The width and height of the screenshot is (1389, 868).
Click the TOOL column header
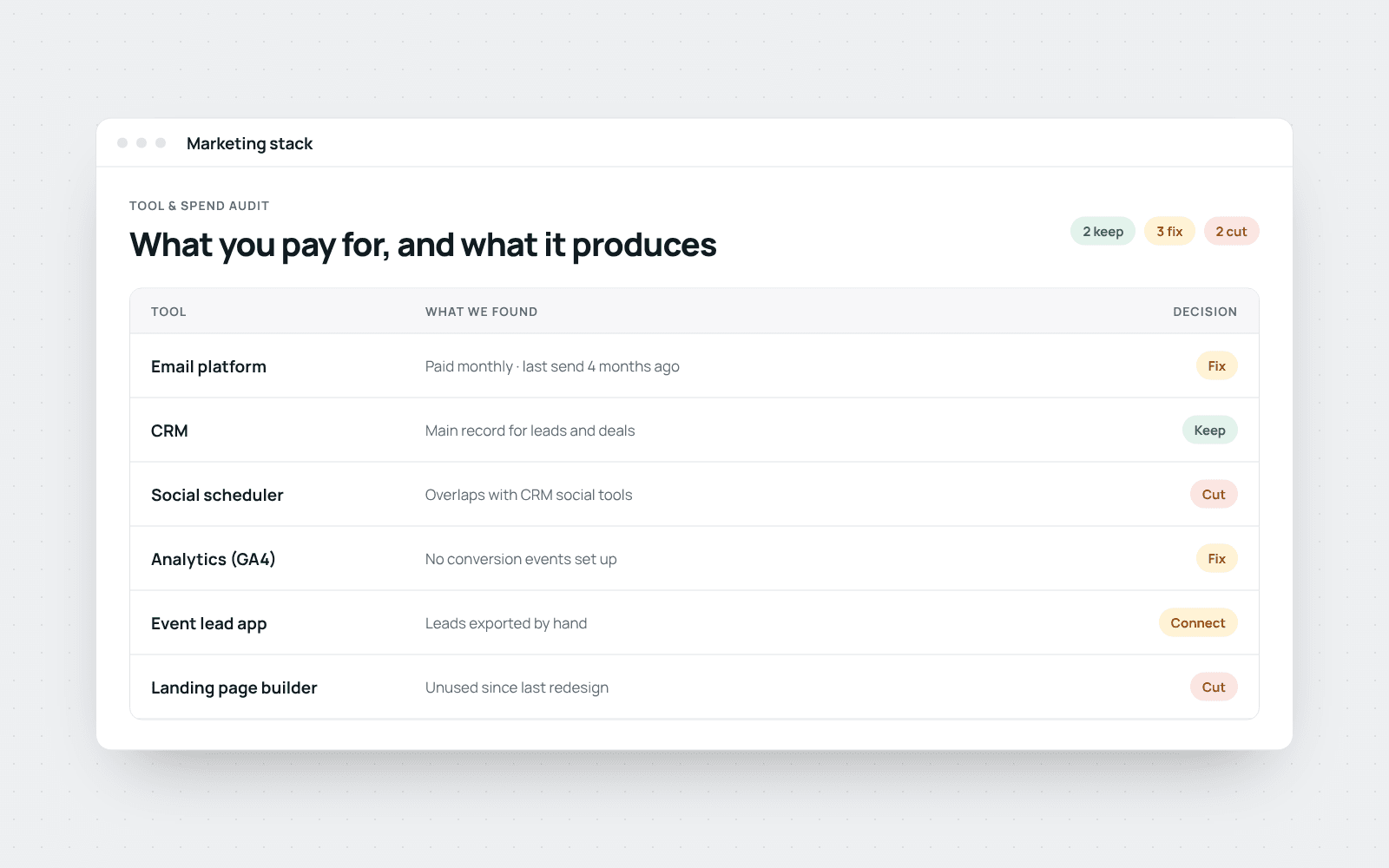pos(168,312)
